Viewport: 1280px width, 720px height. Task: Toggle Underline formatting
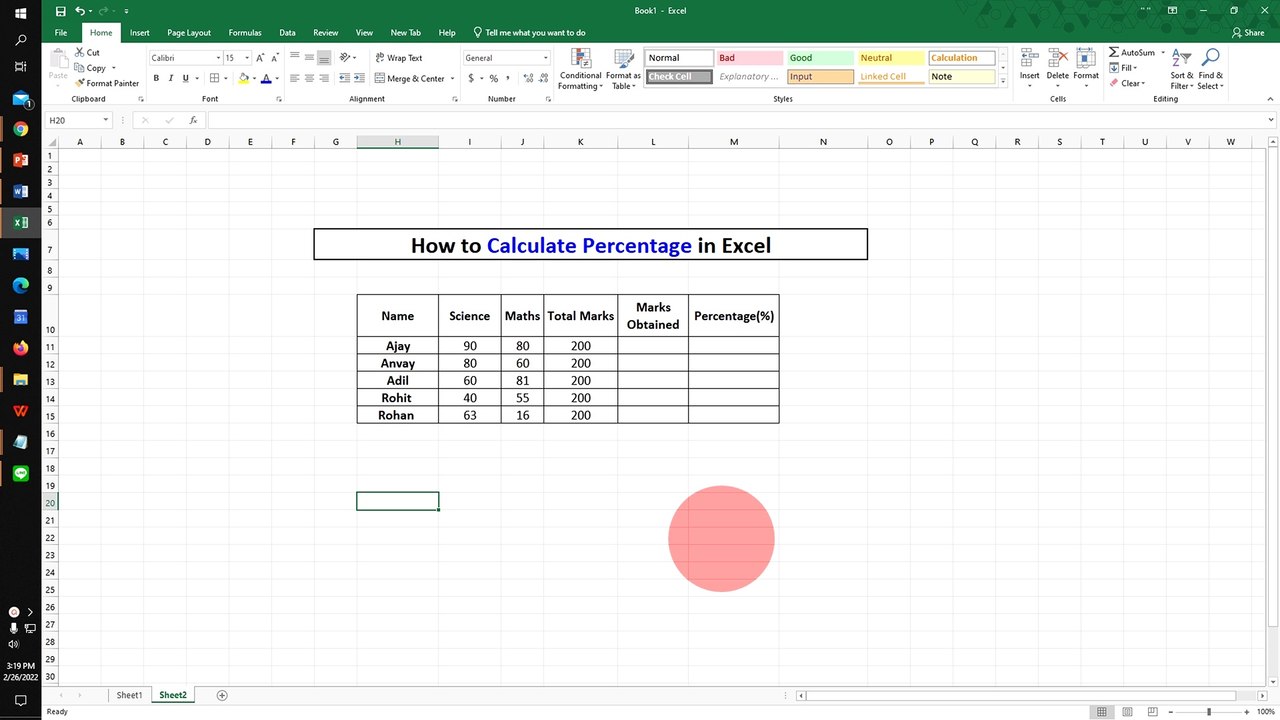pyautogui.click(x=186, y=79)
